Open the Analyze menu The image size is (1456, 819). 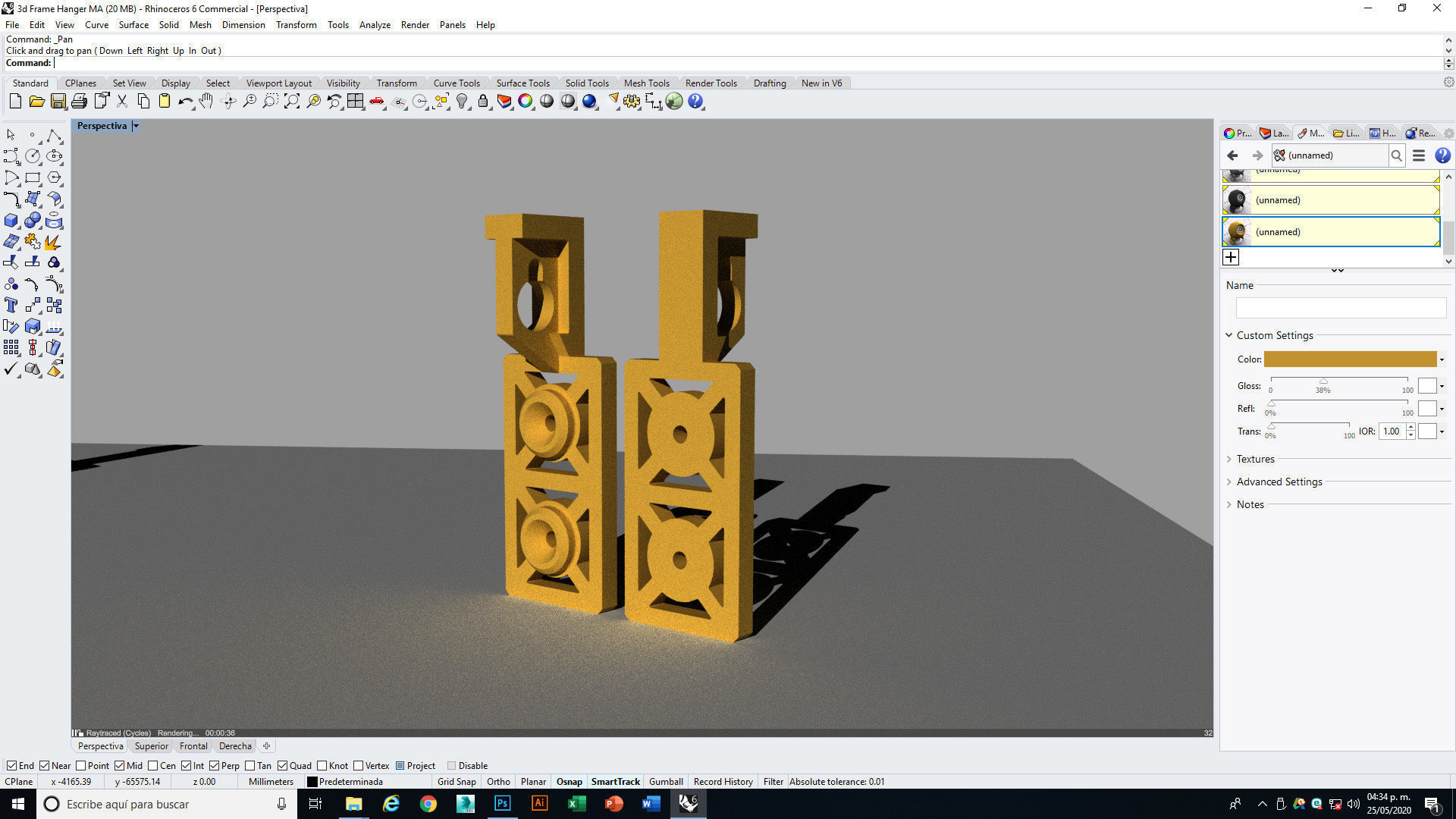(375, 24)
